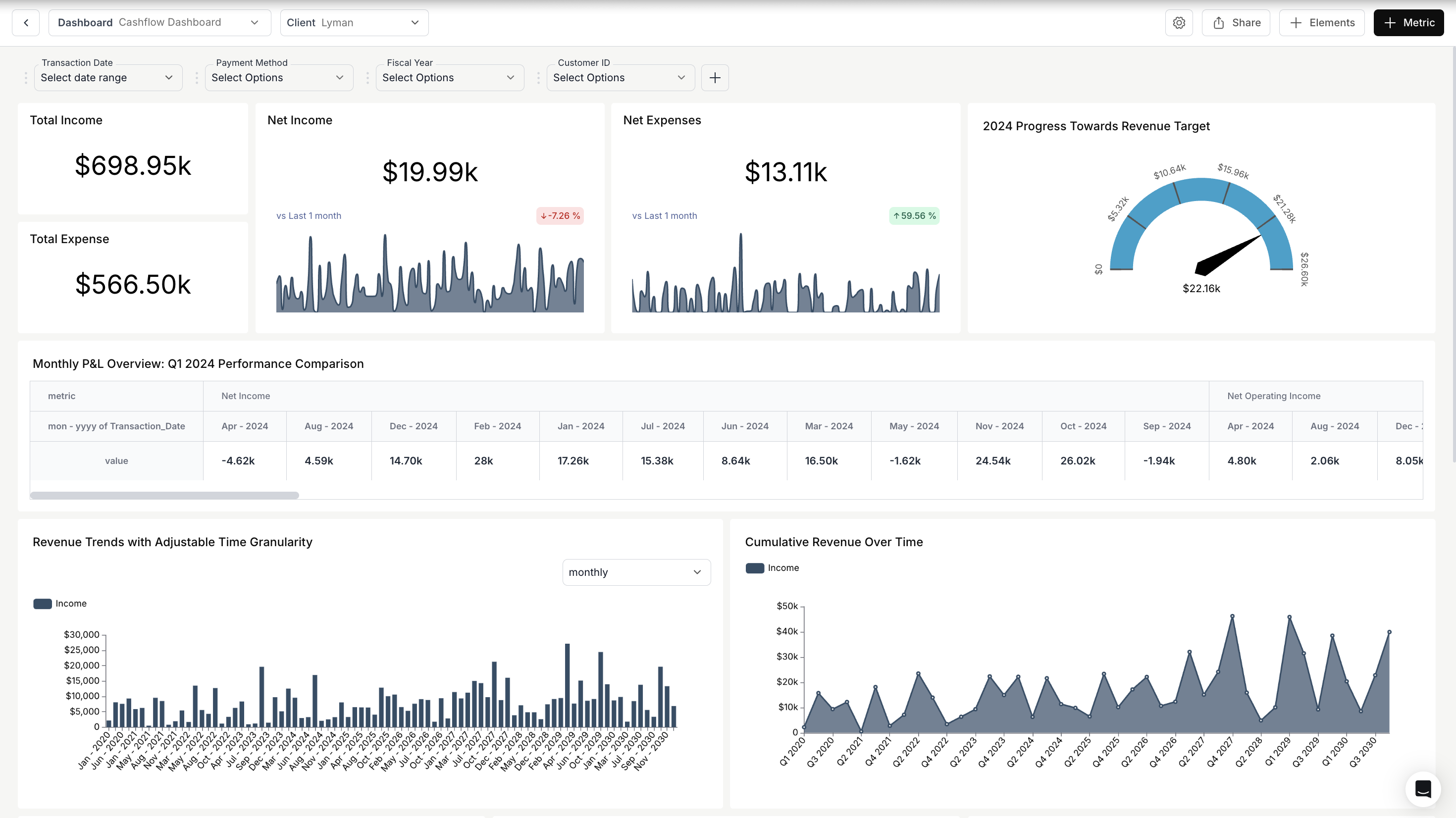Click the Cumulative Revenue Over Time title
The height and width of the screenshot is (818, 1456).
(x=833, y=542)
